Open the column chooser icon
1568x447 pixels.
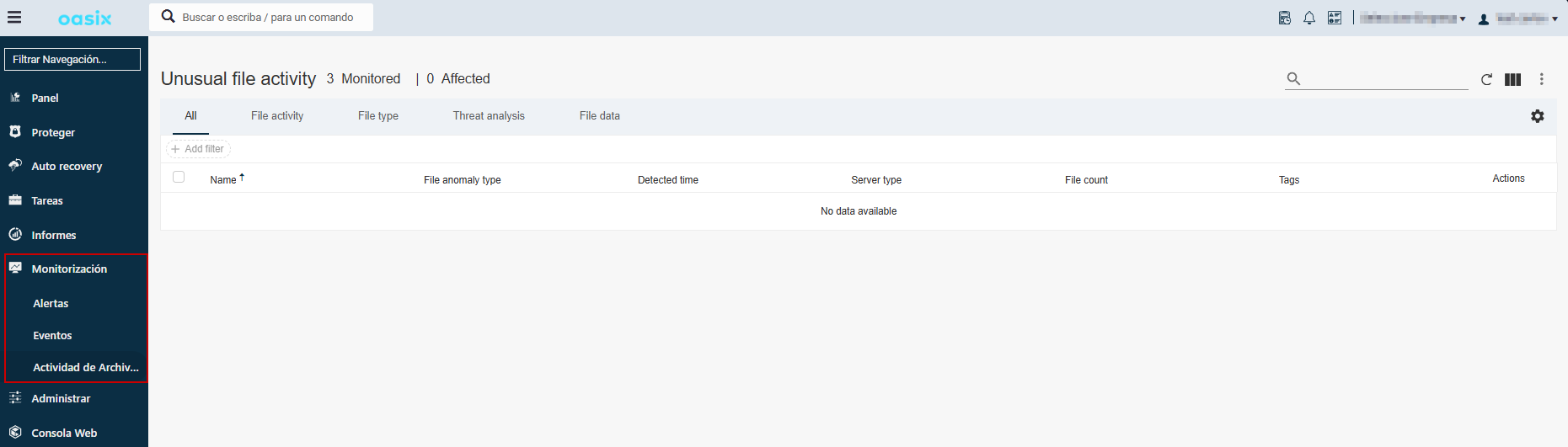[x=1513, y=79]
